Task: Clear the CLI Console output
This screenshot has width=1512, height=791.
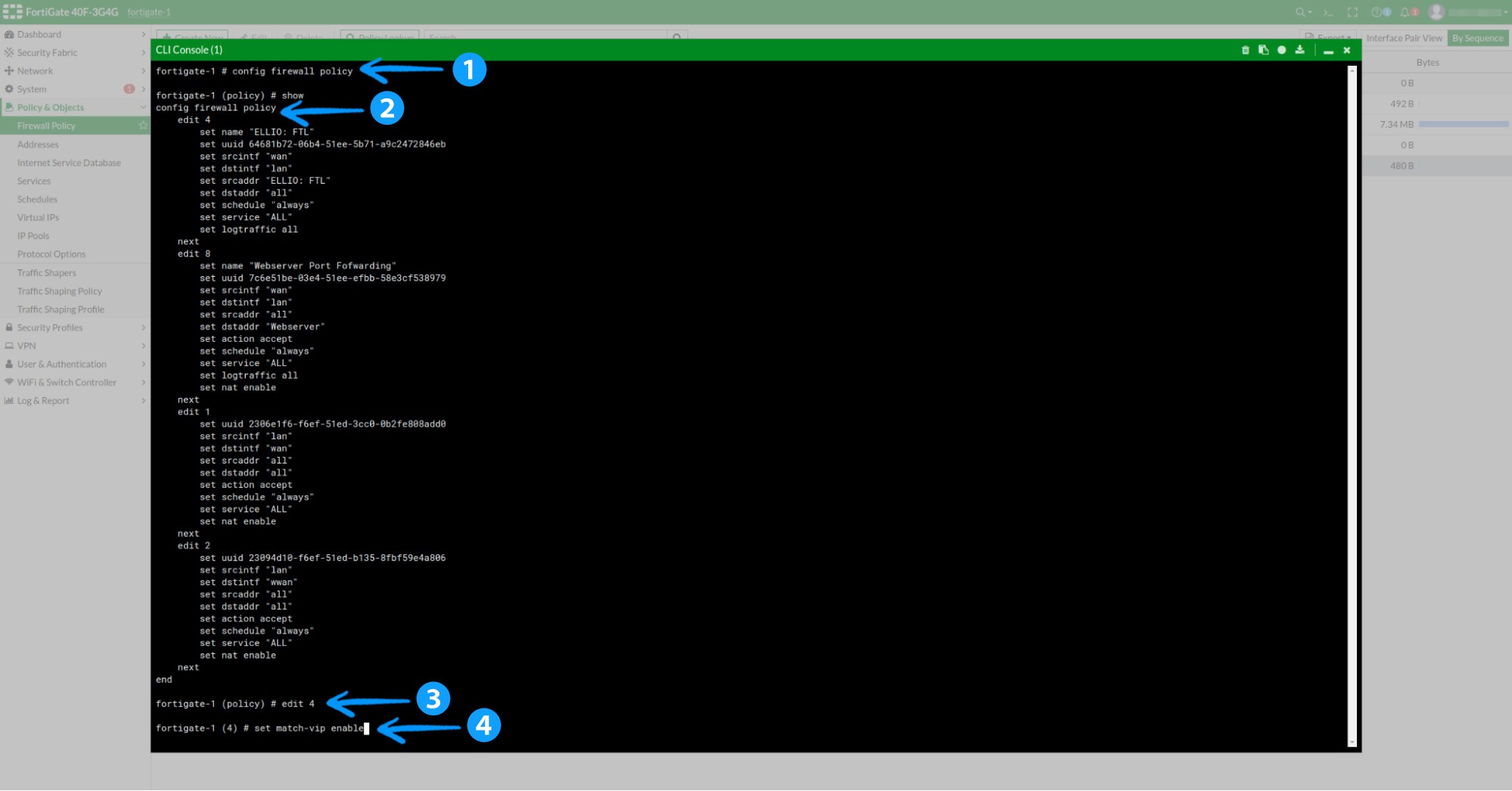Action: [1246, 50]
